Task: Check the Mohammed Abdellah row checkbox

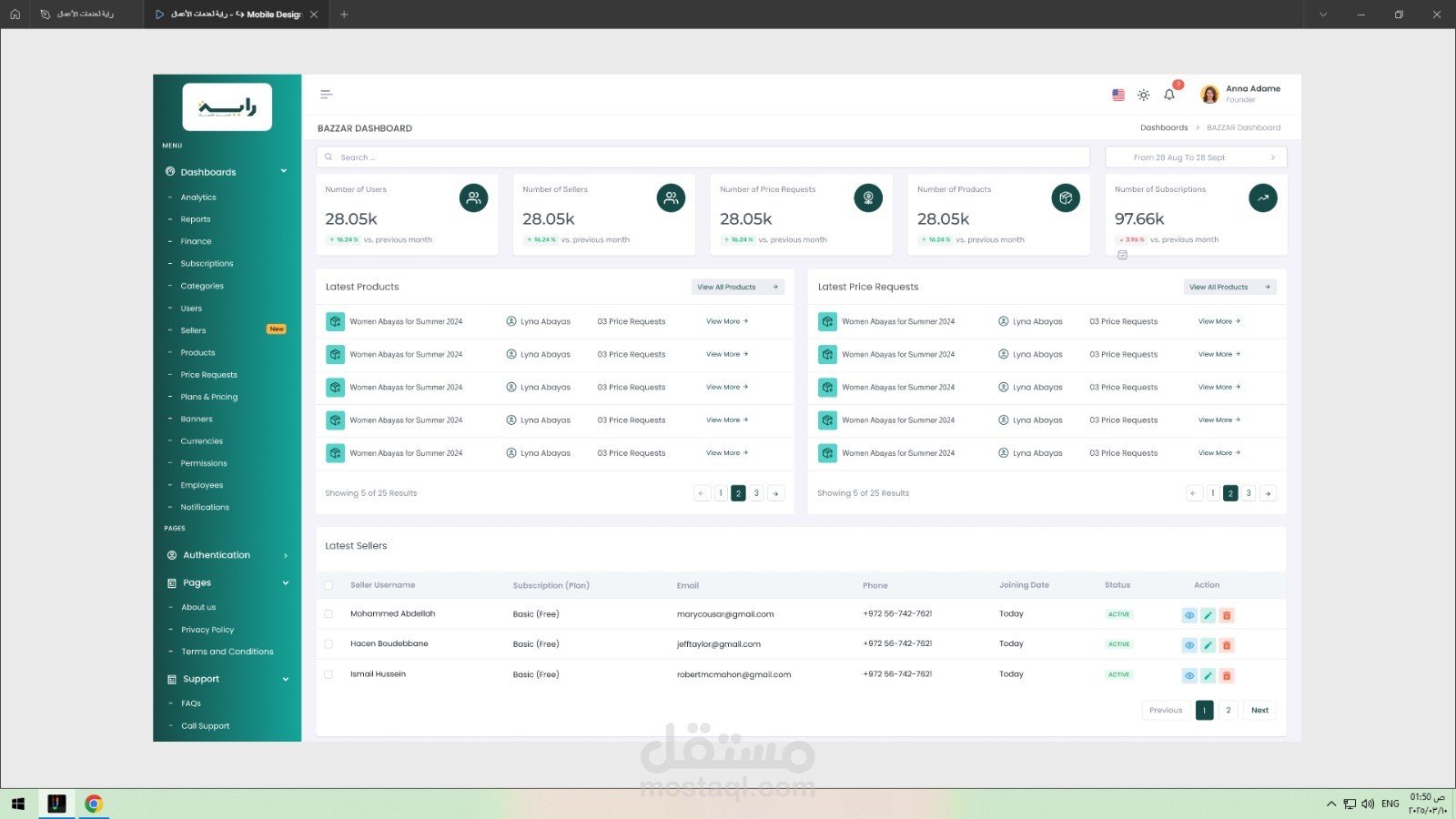Action: (329, 614)
